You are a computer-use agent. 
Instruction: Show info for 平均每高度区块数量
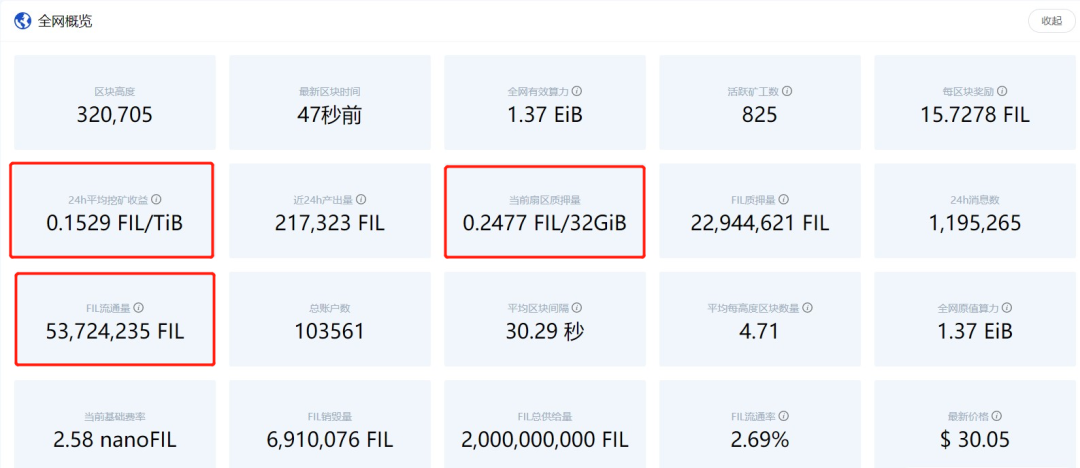coord(807,308)
